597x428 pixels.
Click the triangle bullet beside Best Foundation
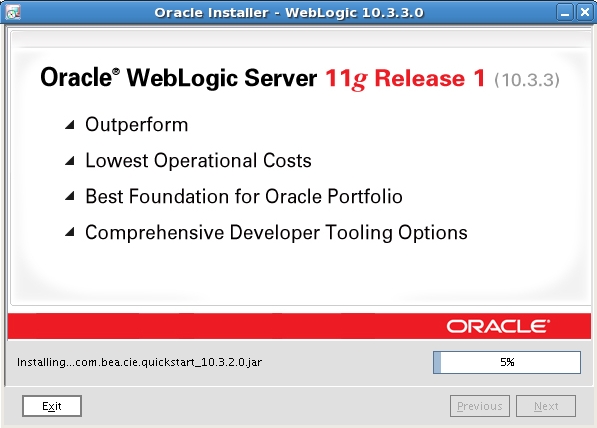(x=70, y=196)
